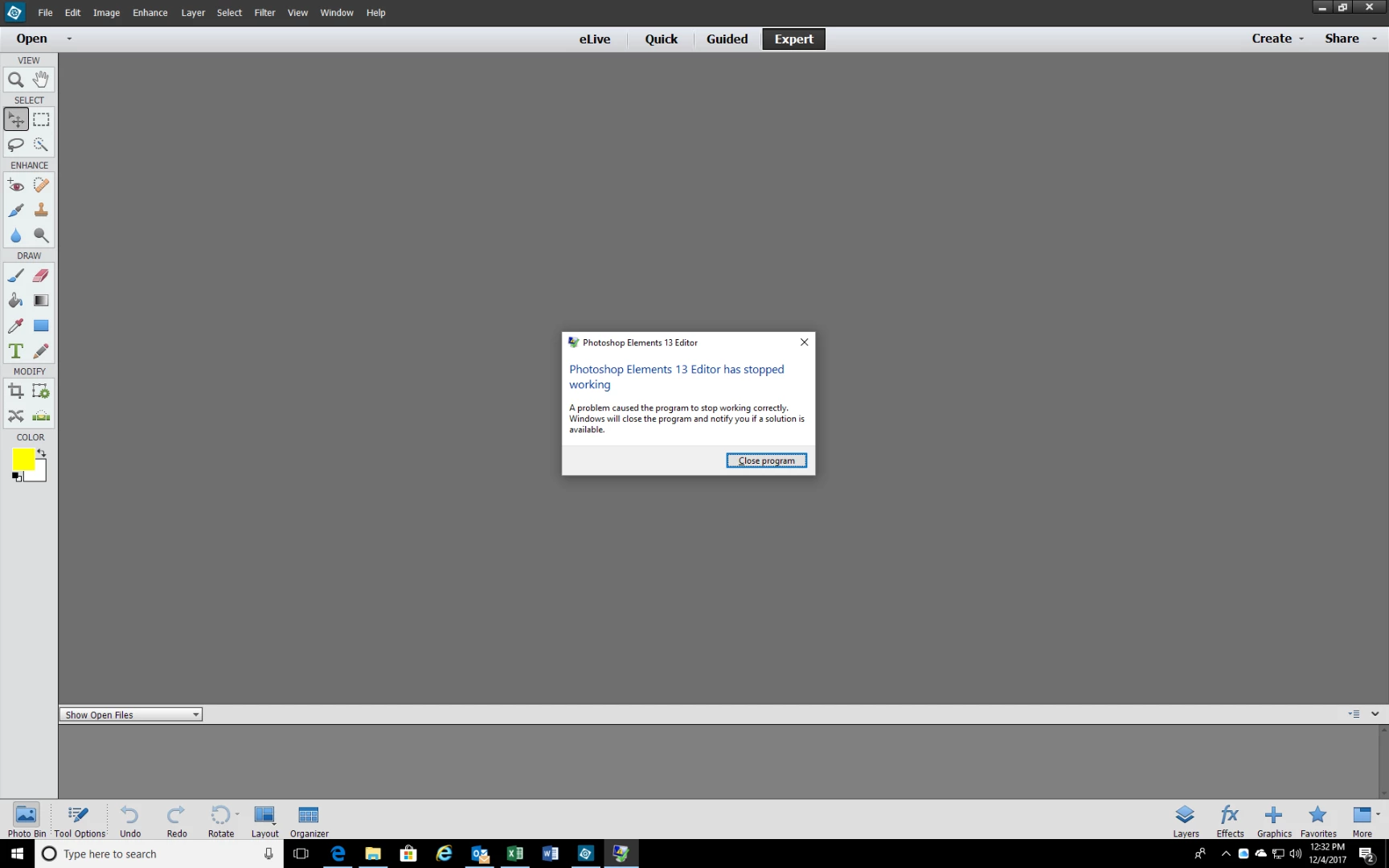This screenshot has width=1389, height=868.
Task: Expand the Open recent files arrow
Action: [x=69, y=39]
